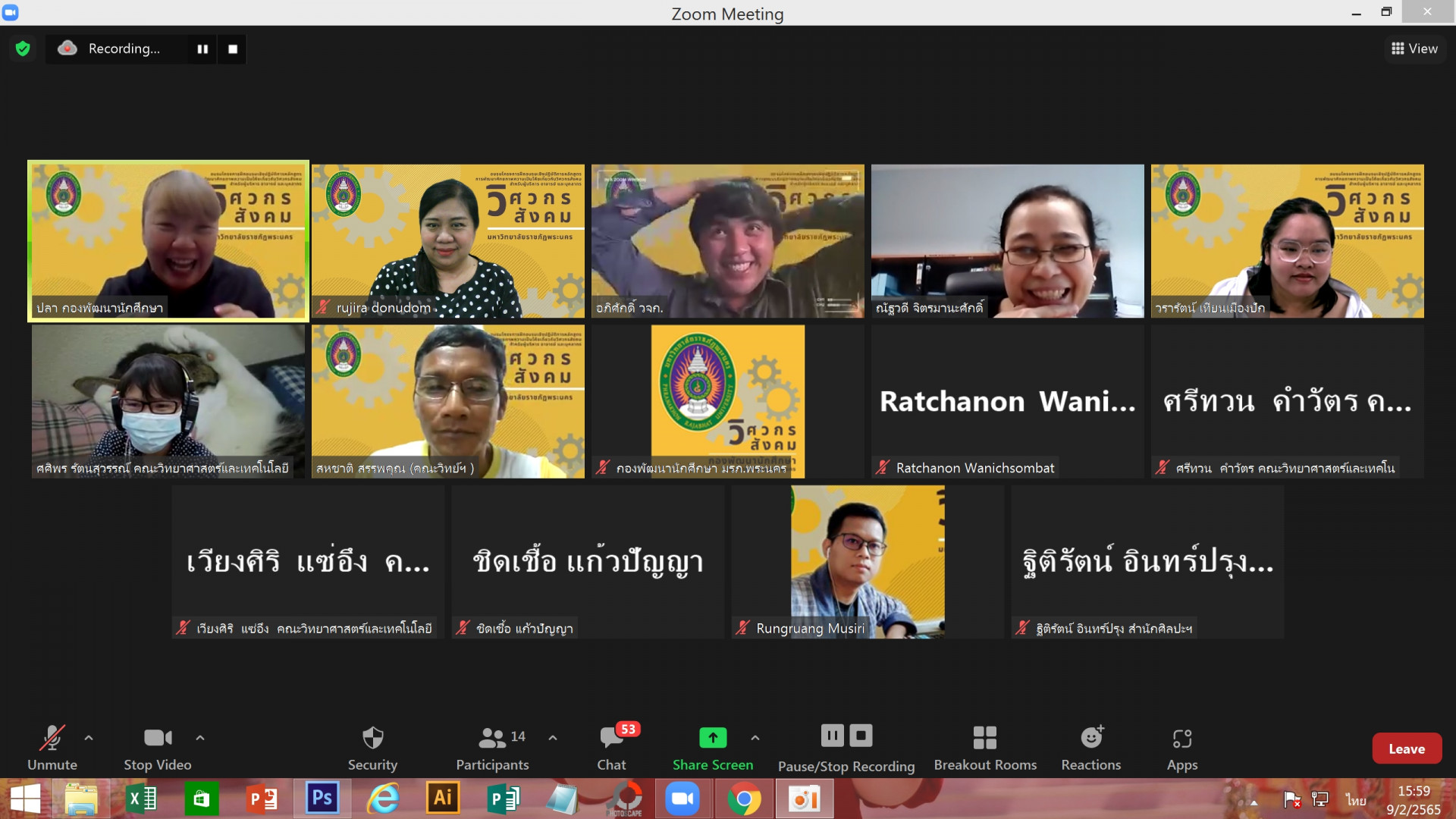Select Rungruang Musiri video tile
Screen dimensions: 1456x819
click(868, 562)
